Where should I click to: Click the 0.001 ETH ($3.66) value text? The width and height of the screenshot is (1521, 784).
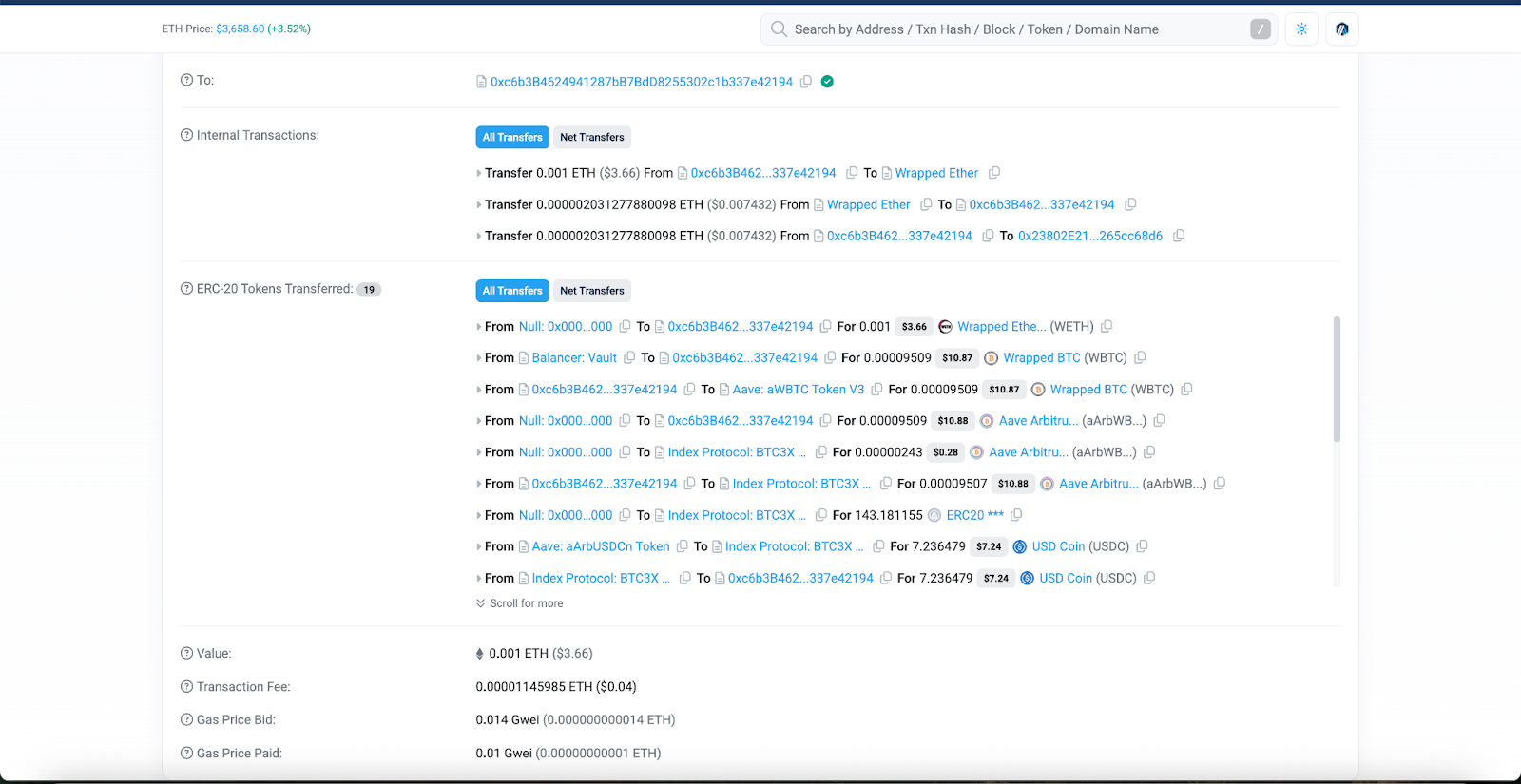pos(541,654)
